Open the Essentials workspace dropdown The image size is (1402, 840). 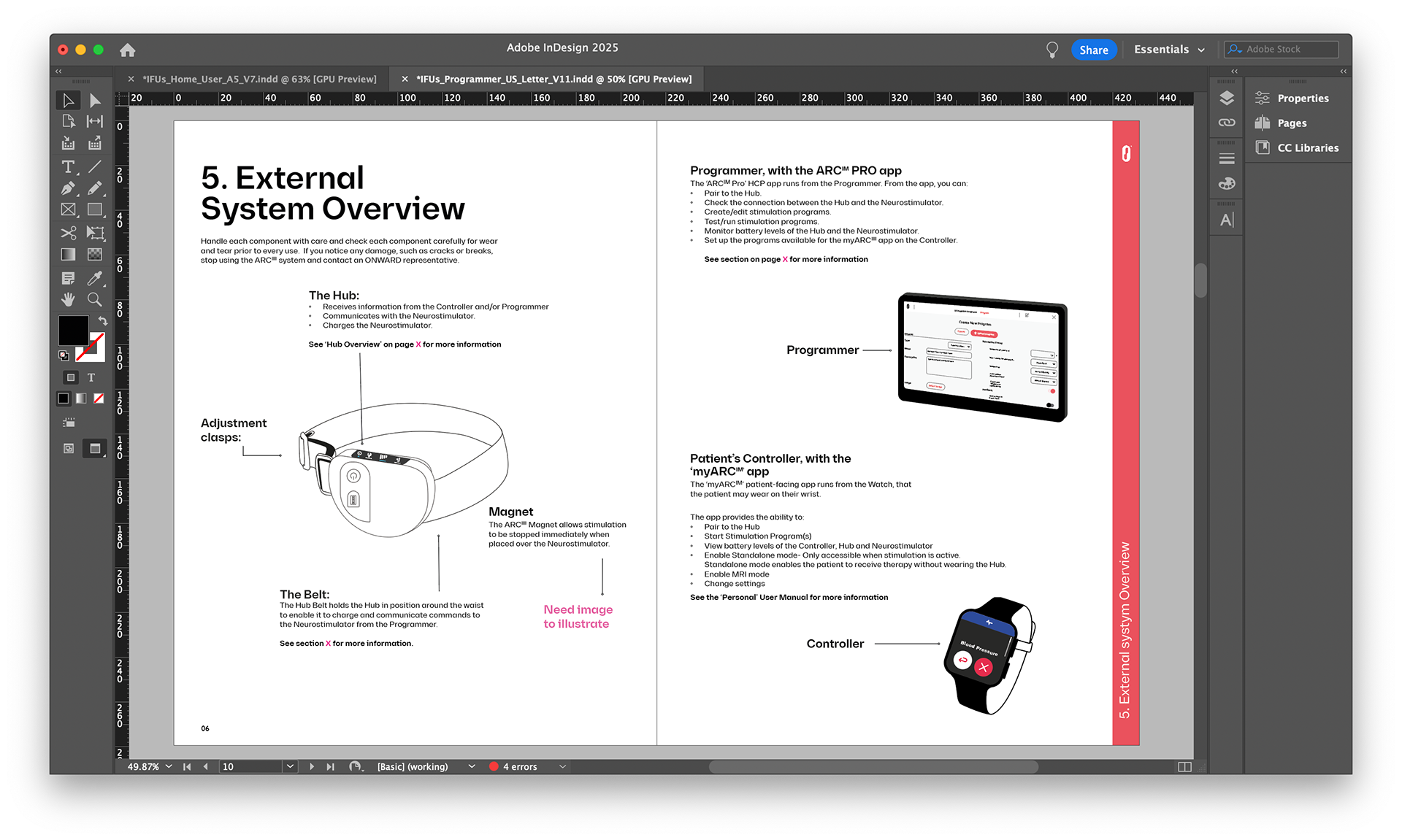1169,50
